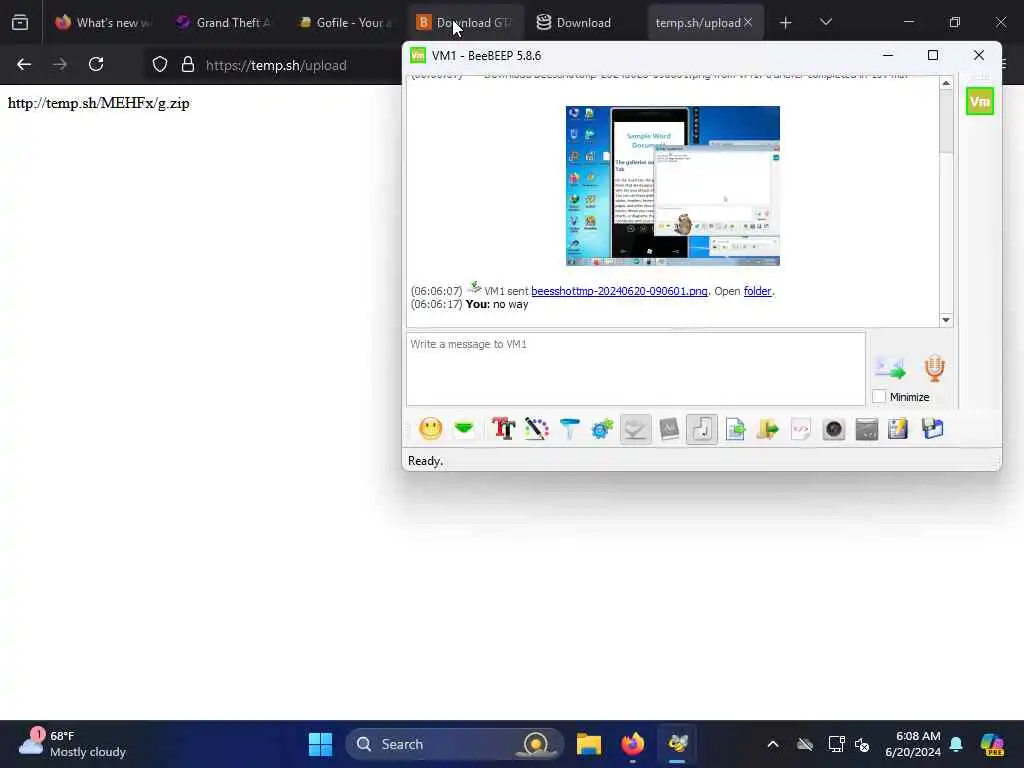Click the green VM1 user avatar on the right
The width and height of the screenshot is (1024, 768).
[x=980, y=101]
